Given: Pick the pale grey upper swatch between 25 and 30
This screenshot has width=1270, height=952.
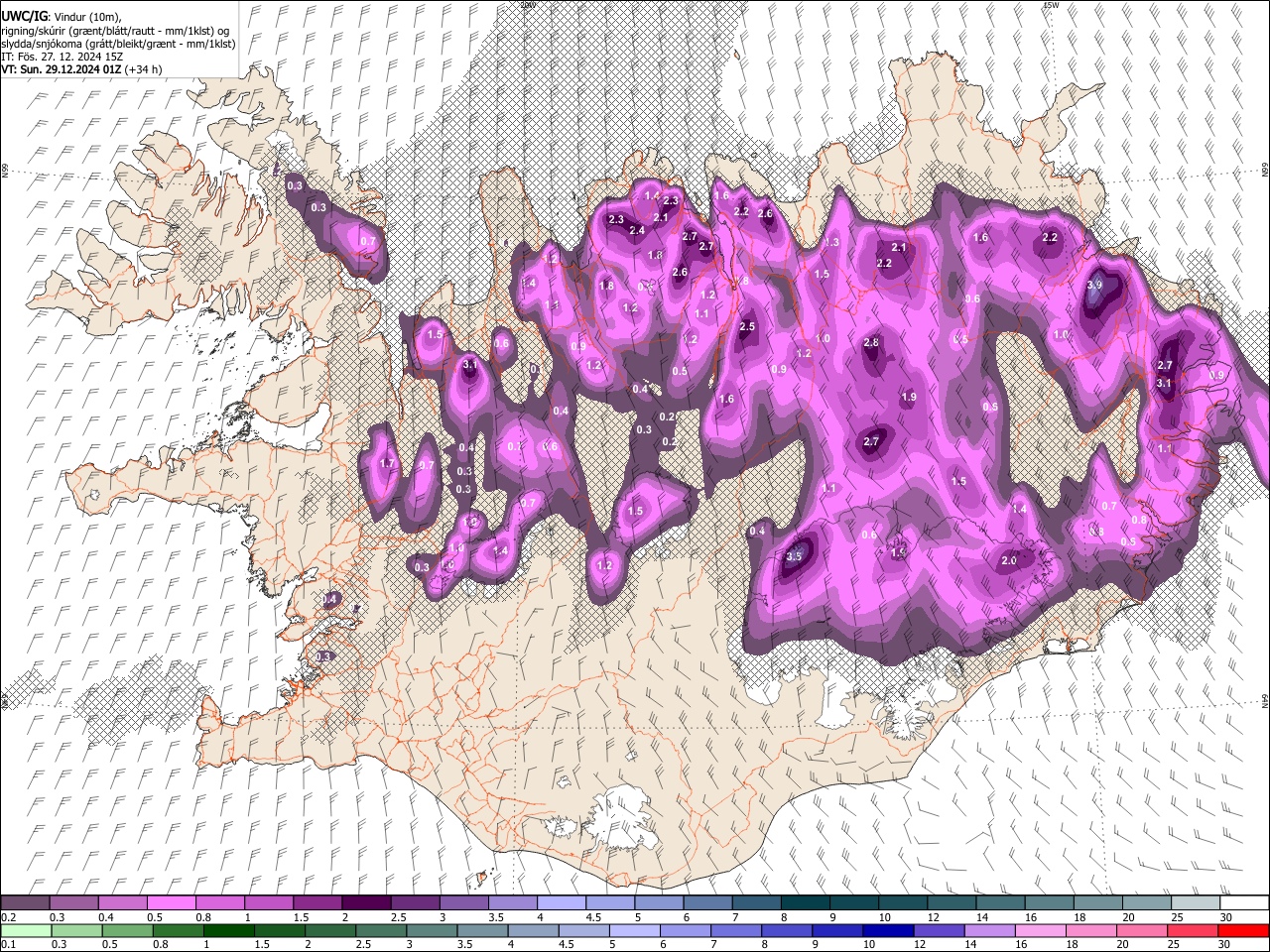Looking at the screenshot, I should click(x=1194, y=903).
